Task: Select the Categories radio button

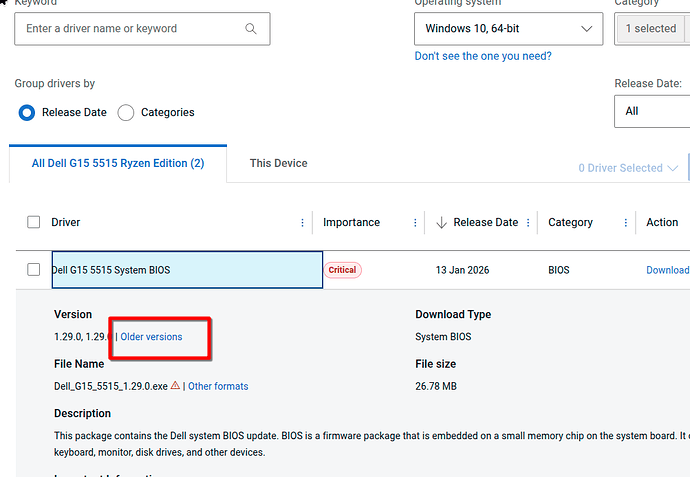Action: 126,113
